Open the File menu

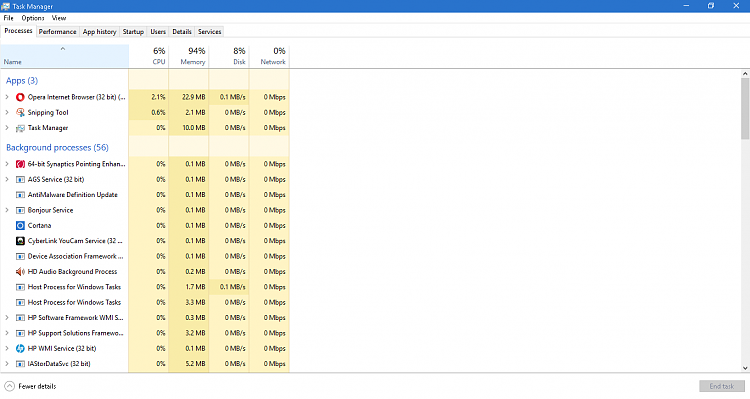9,18
